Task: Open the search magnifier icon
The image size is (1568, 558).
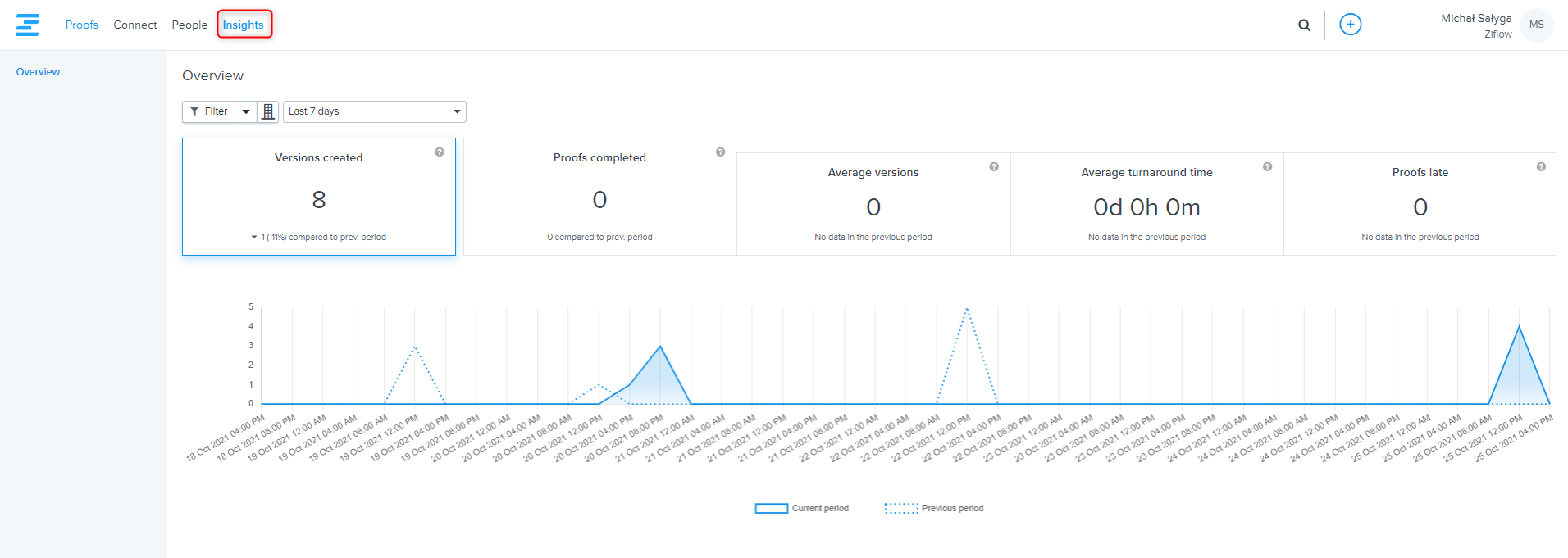Action: click(x=1304, y=25)
